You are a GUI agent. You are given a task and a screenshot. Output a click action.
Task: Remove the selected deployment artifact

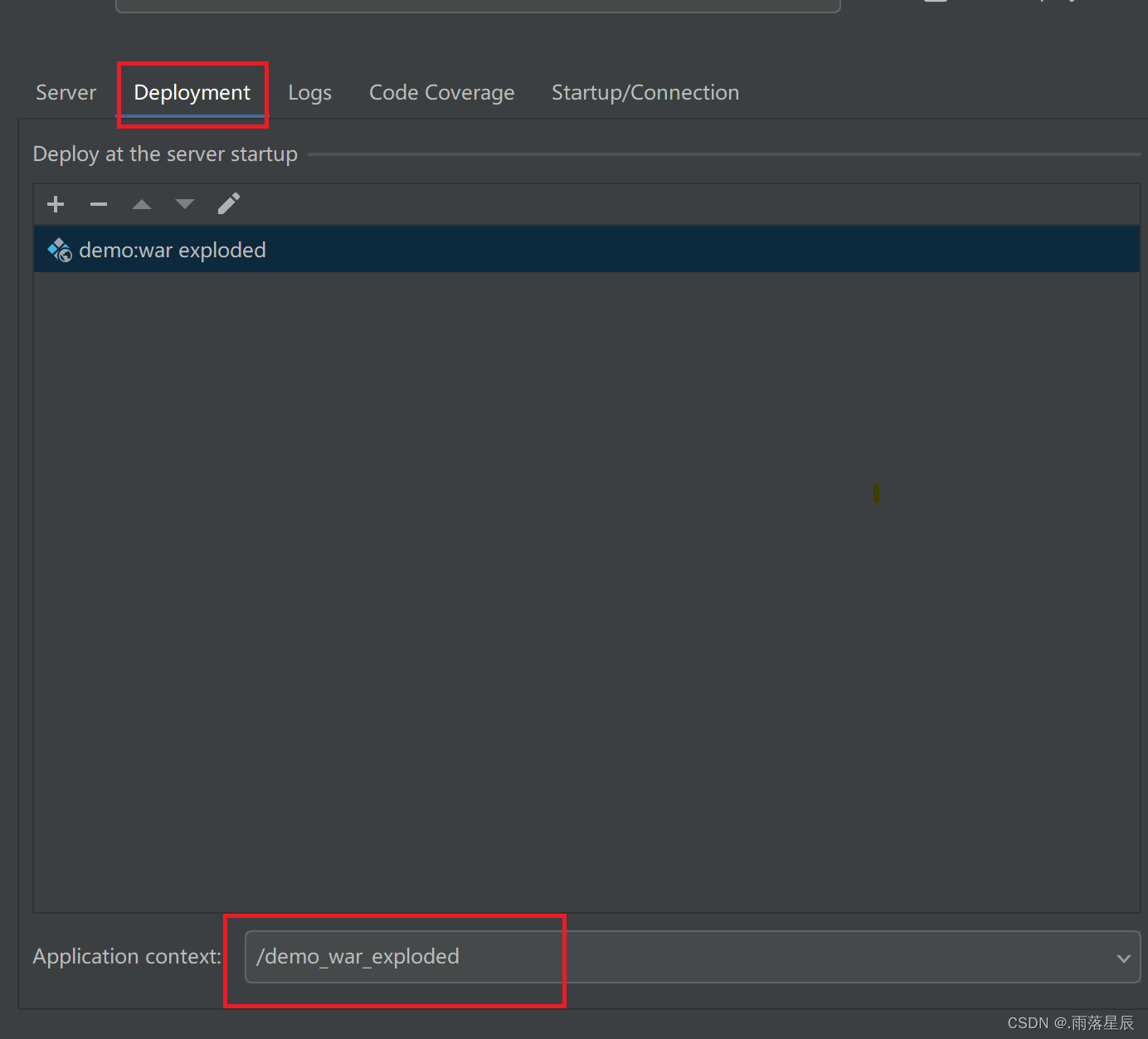[x=99, y=204]
